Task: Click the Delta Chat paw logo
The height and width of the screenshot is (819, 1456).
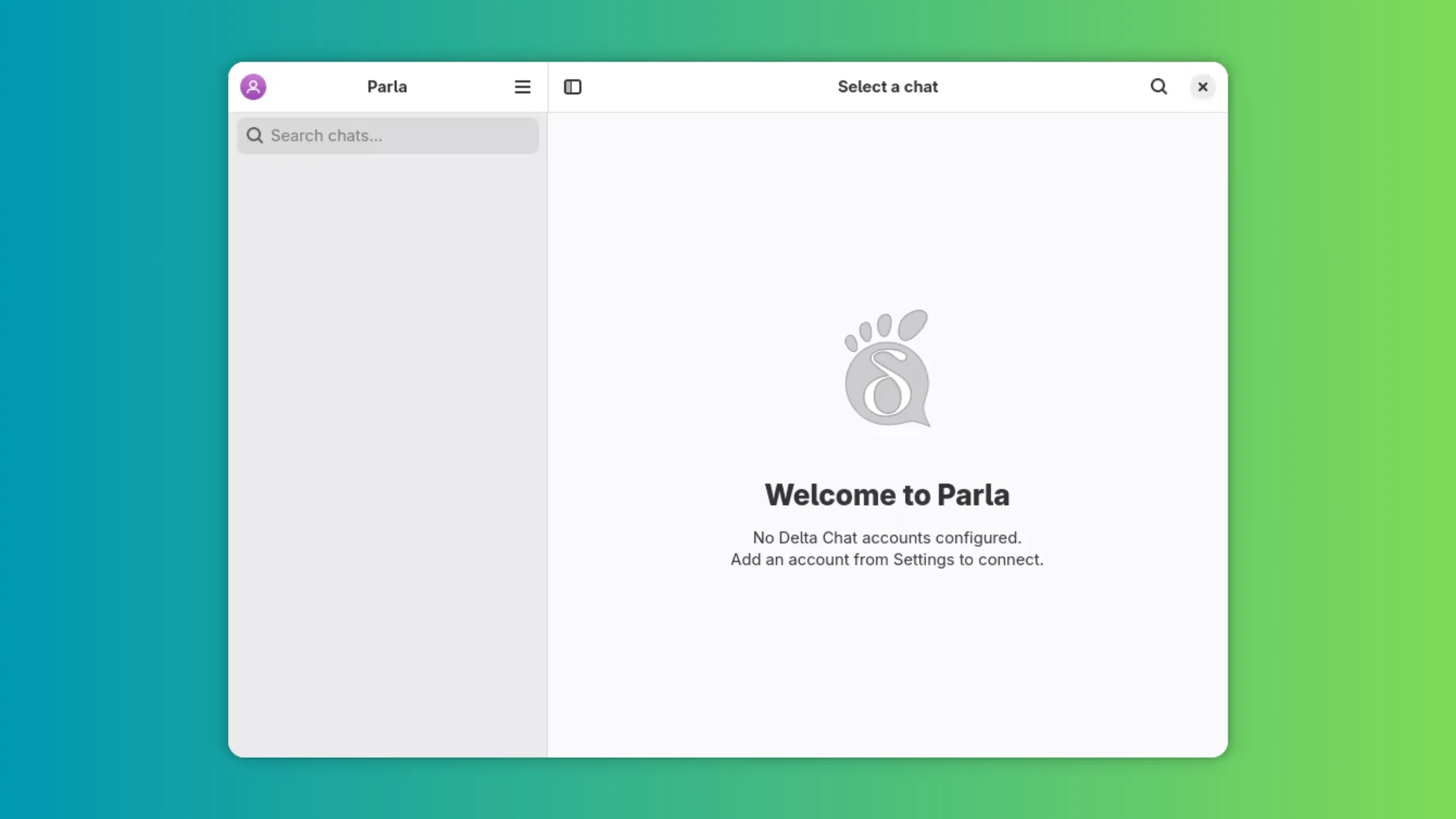Action: (887, 368)
